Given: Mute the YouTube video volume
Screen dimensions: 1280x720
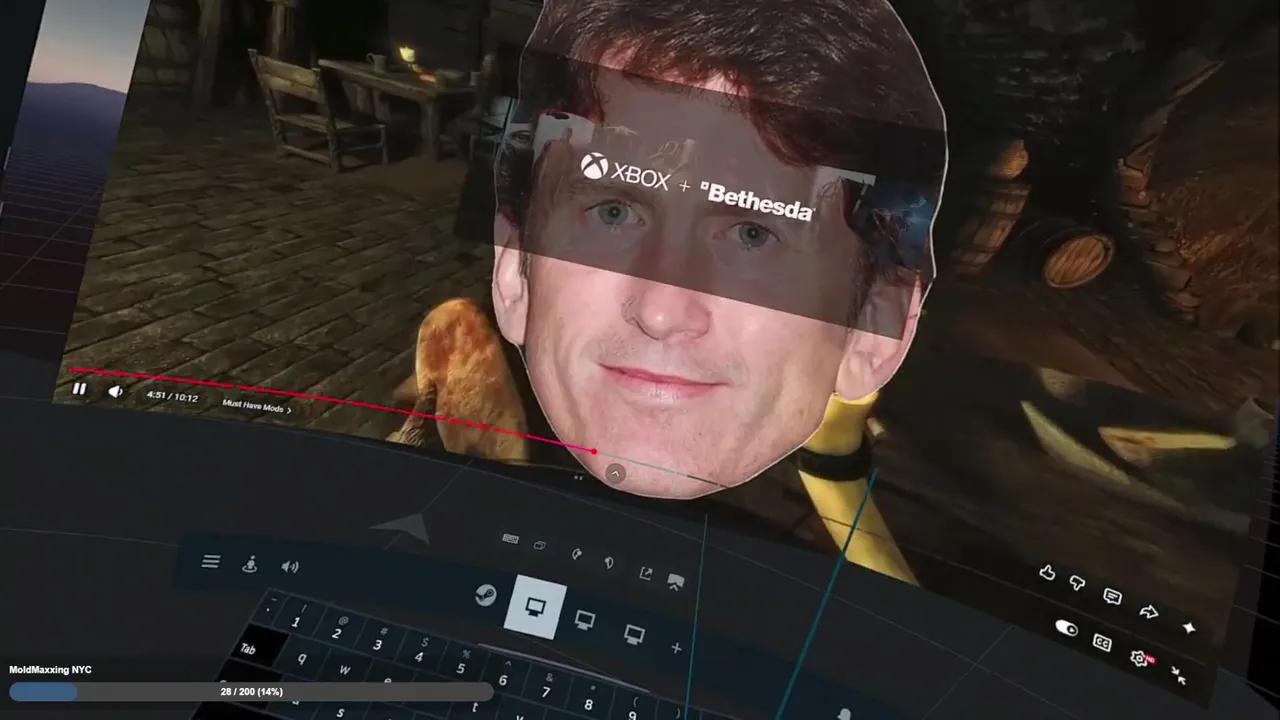Looking at the screenshot, I should pyautogui.click(x=115, y=392).
